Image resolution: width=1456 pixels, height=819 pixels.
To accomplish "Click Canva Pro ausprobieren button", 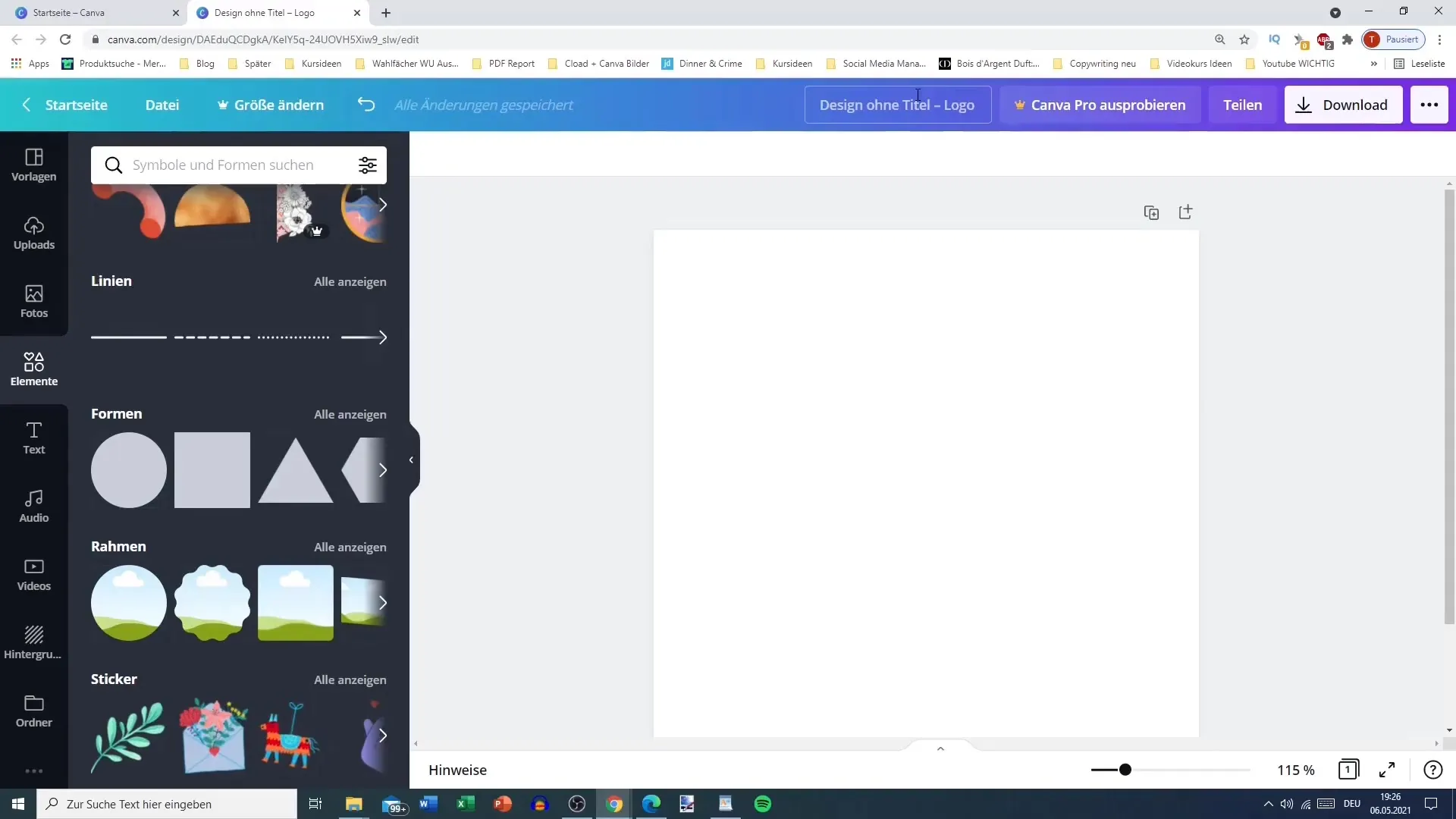I will pos(1099,104).
